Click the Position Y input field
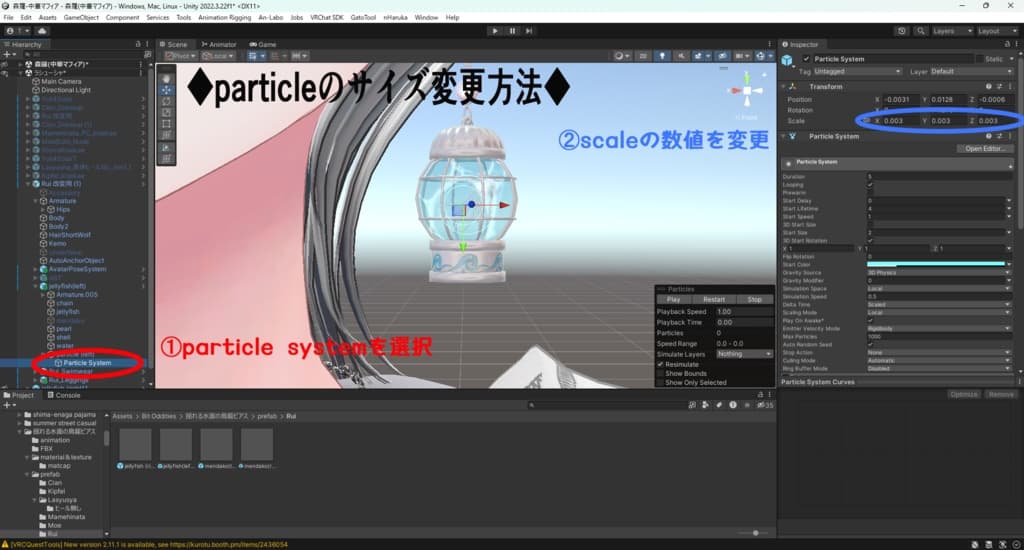Viewport: 1024px width, 550px height. click(x=948, y=99)
